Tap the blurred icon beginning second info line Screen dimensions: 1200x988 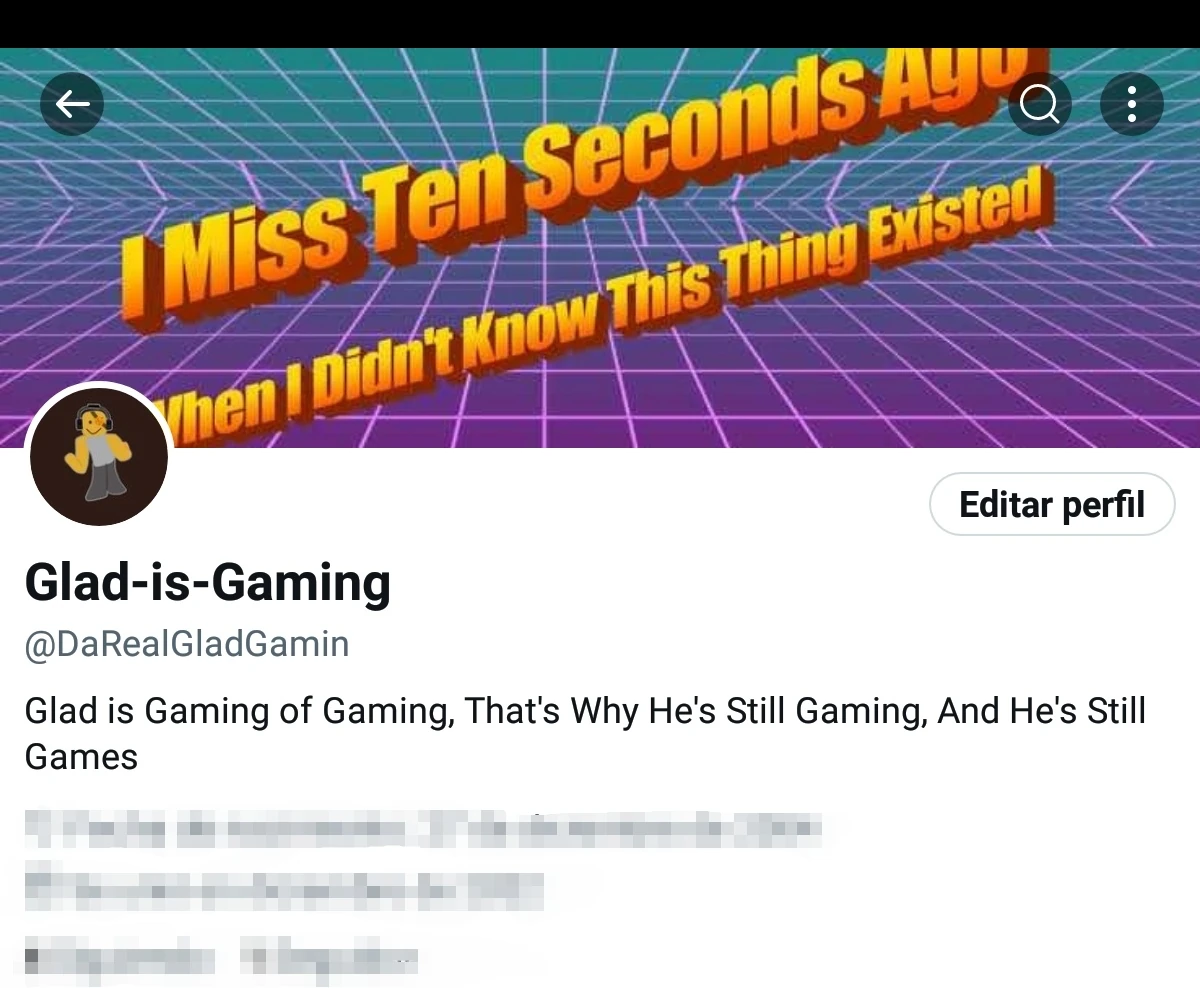click(40, 889)
